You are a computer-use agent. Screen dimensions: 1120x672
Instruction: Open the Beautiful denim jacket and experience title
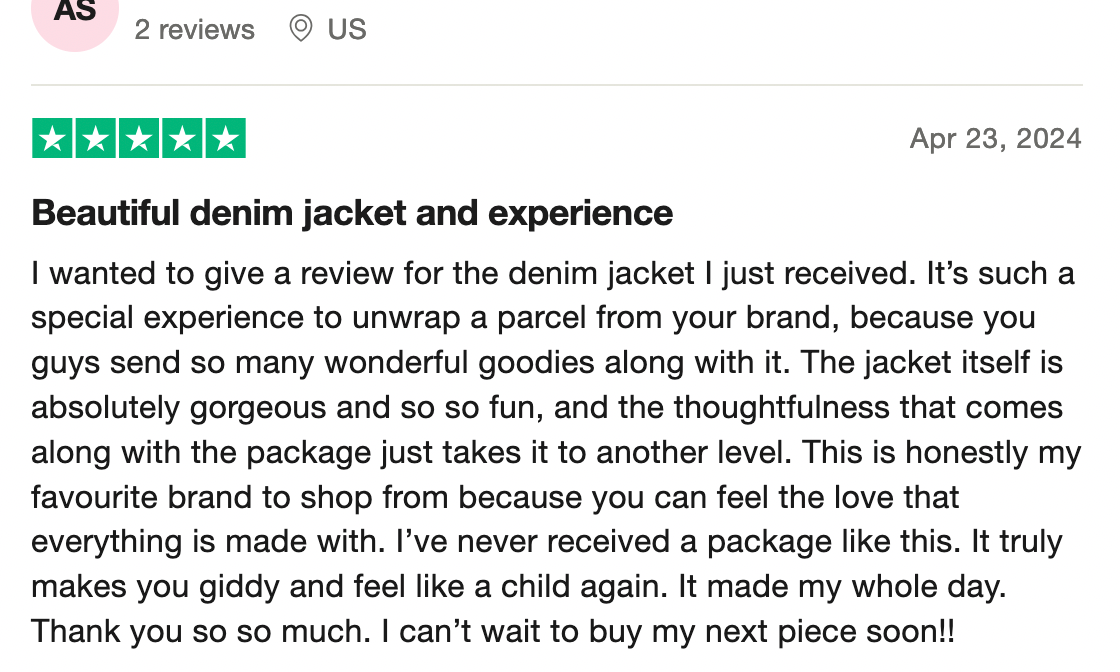tap(352, 213)
